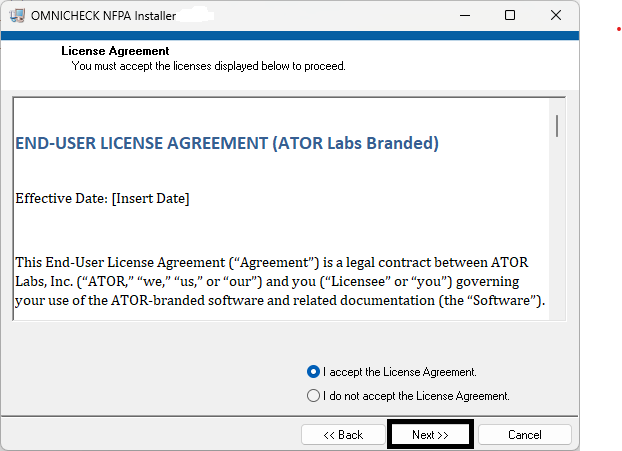Close the installer window
The height and width of the screenshot is (451, 622).
click(x=556, y=15)
